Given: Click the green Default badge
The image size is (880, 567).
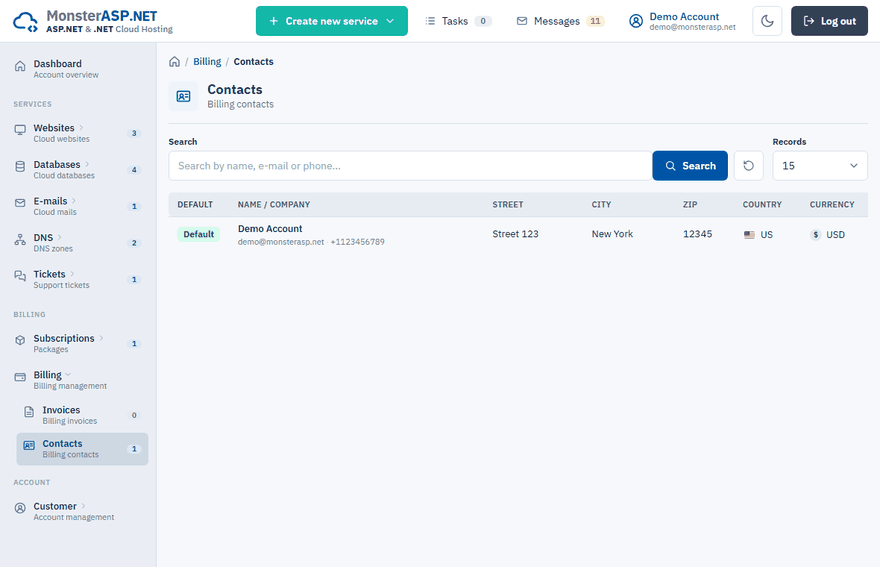Looking at the screenshot, I should point(199,234).
